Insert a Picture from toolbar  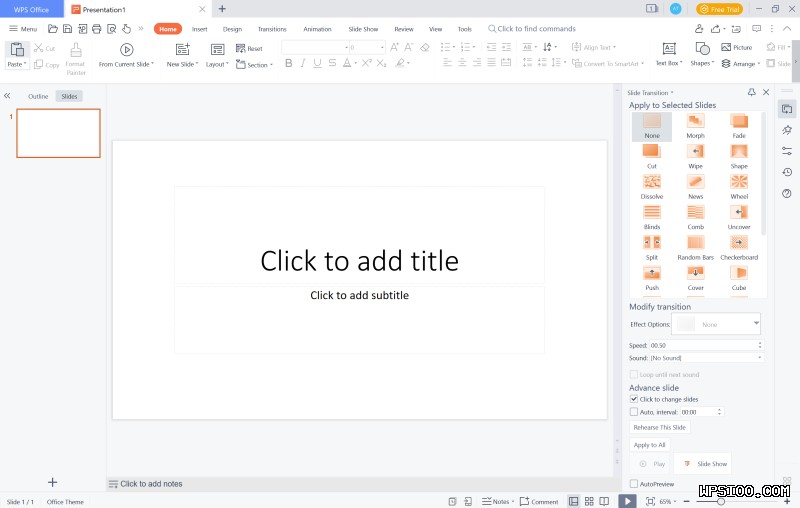[736, 47]
